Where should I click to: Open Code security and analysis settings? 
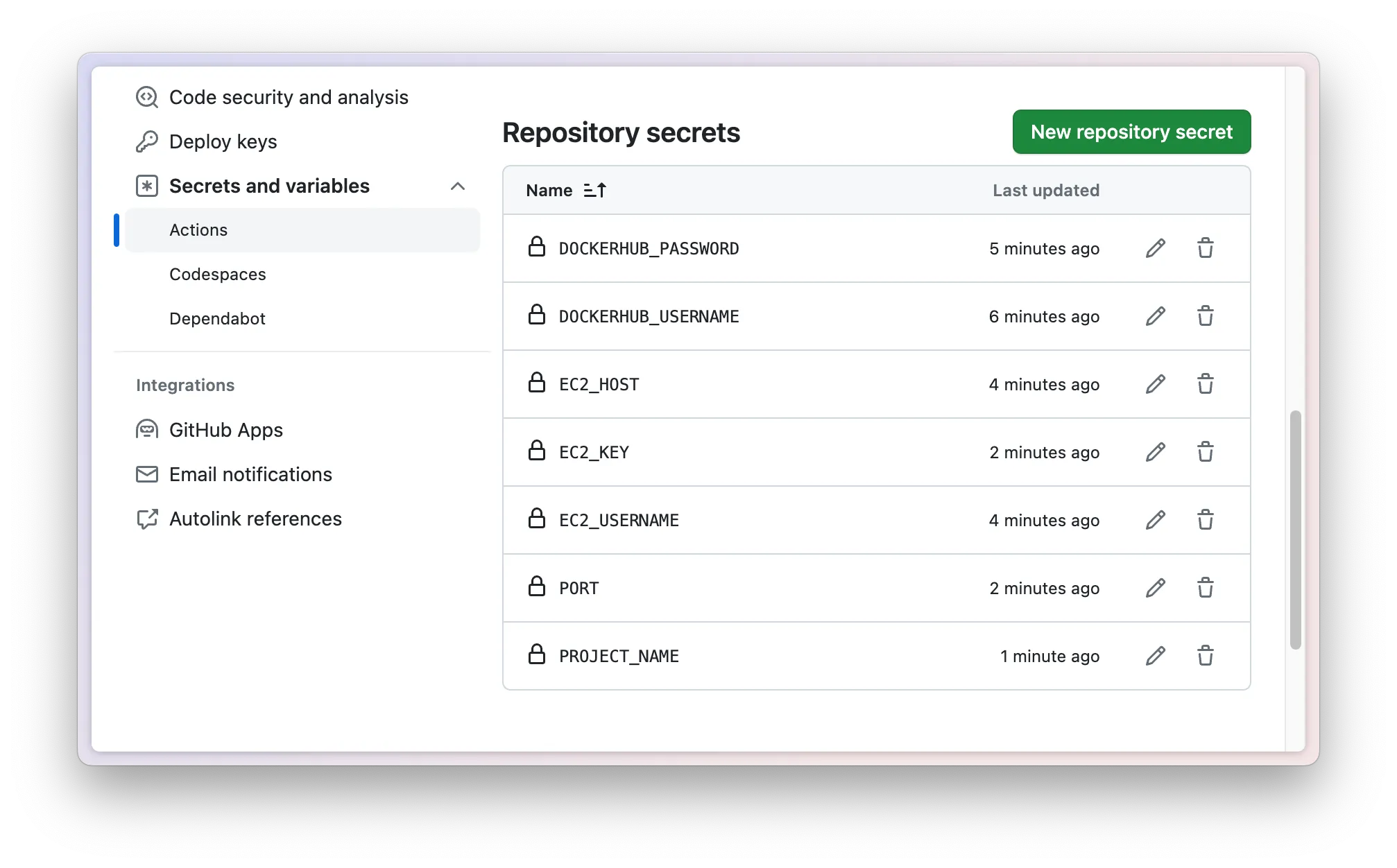pos(288,97)
